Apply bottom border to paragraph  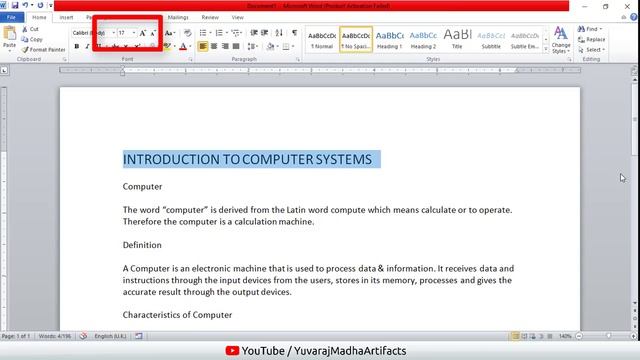click(286, 47)
